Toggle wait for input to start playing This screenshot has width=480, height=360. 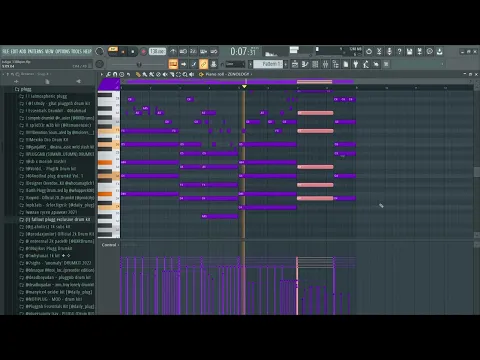183,51
